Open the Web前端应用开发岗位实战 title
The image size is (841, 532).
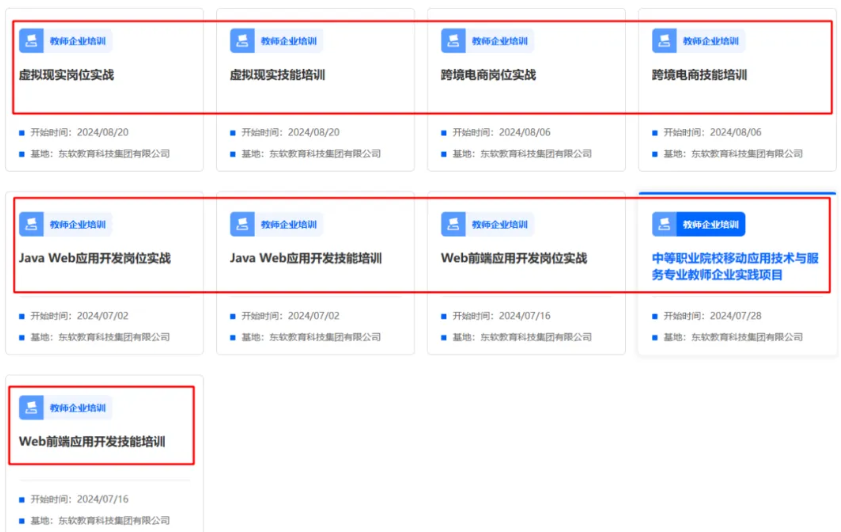tap(514, 258)
